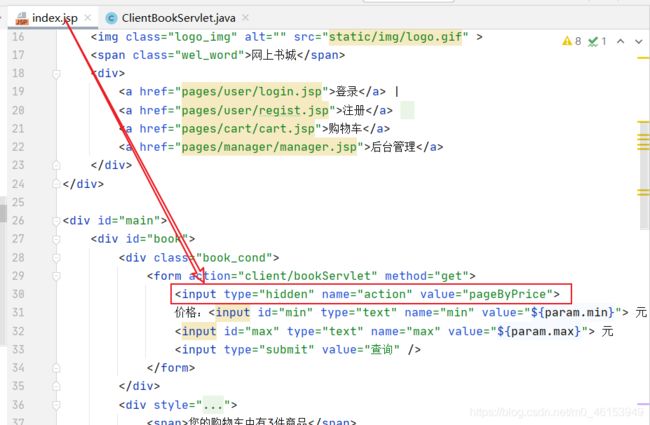
Task: Collapse the book div at line 27
Action: point(56,239)
